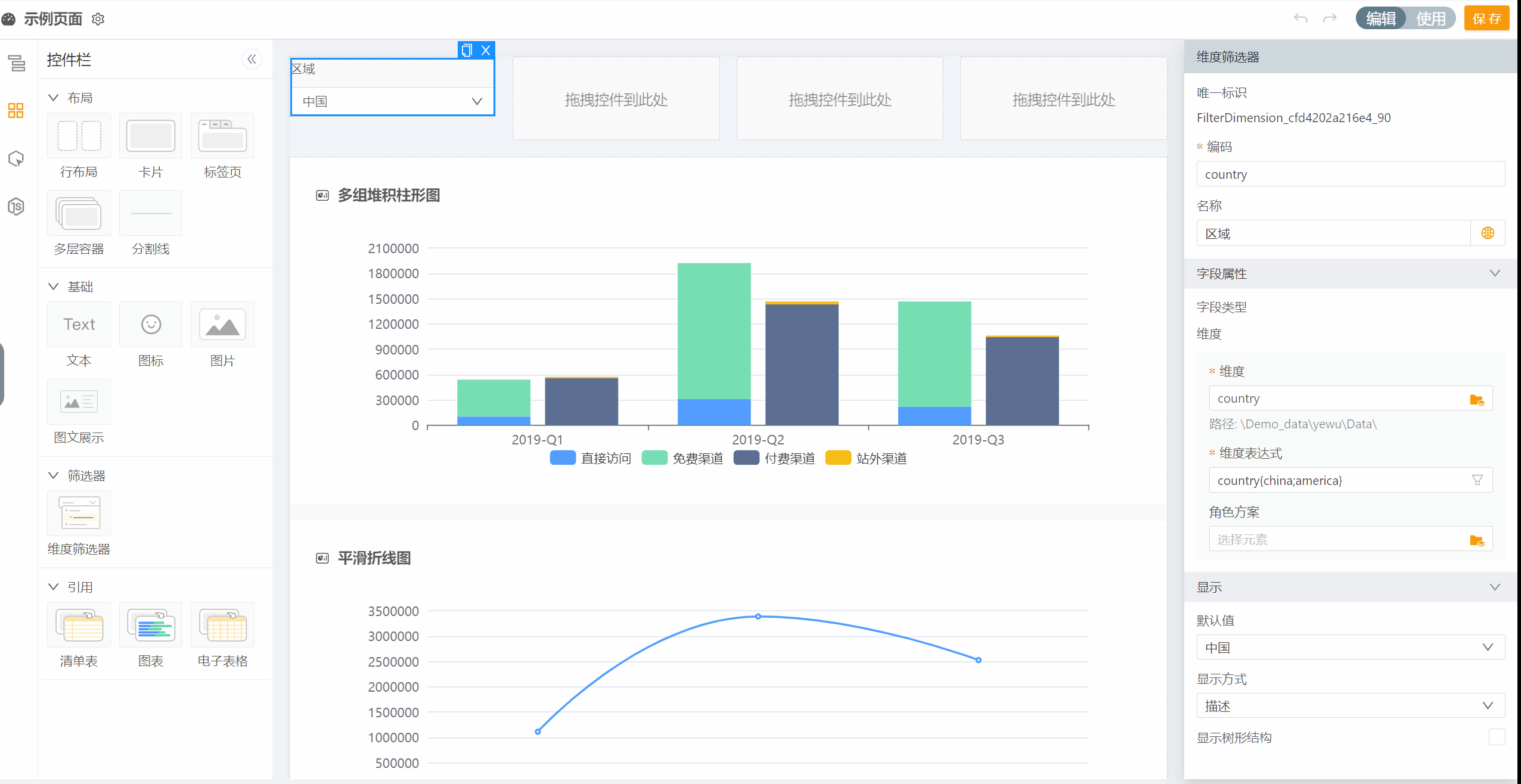This screenshot has height=784, width=1521.
Task: Delete the selected 区域 filter widget
Action: pyautogui.click(x=486, y=50)
